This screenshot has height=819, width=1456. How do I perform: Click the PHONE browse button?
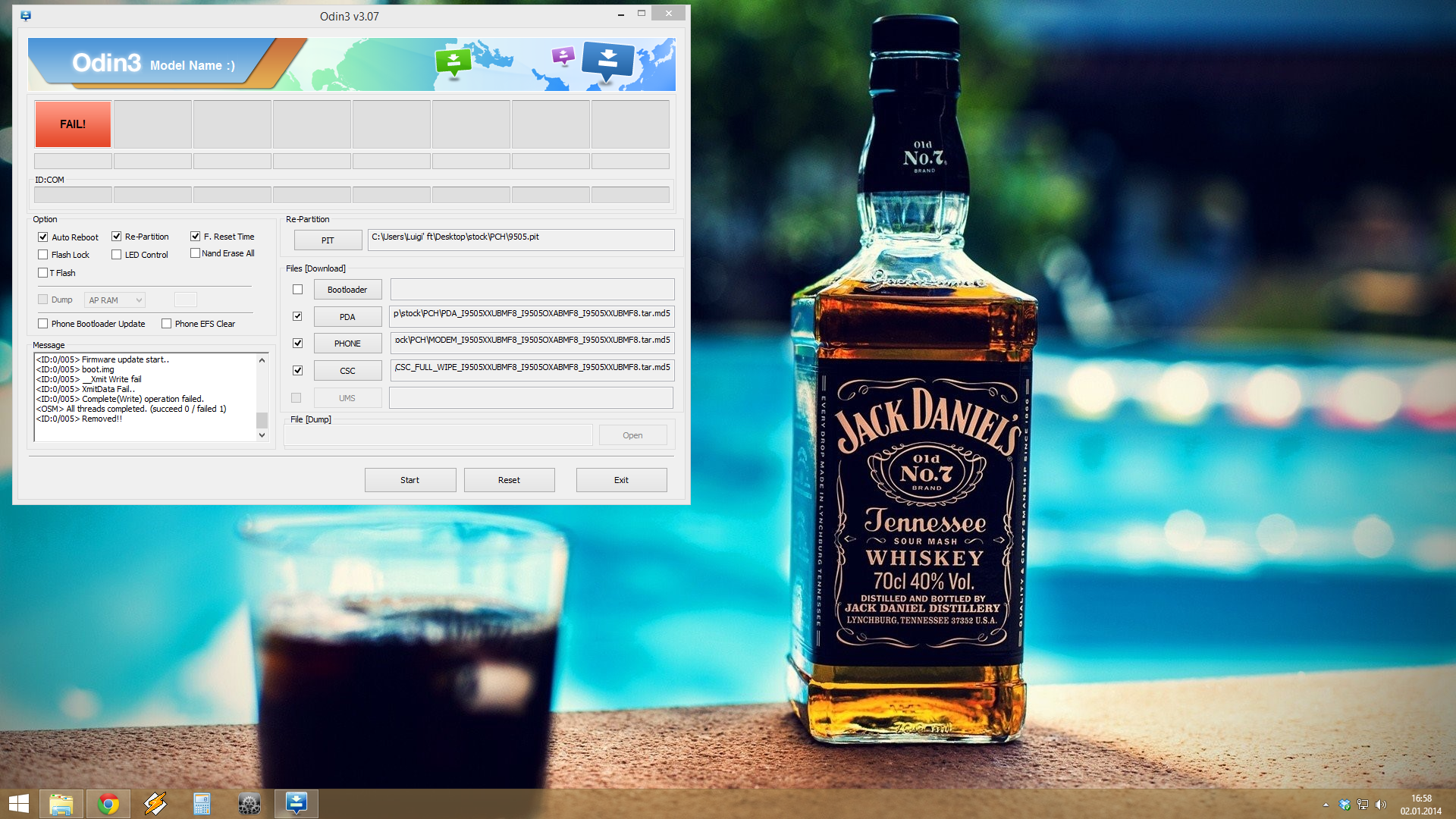tap(347, 344)
